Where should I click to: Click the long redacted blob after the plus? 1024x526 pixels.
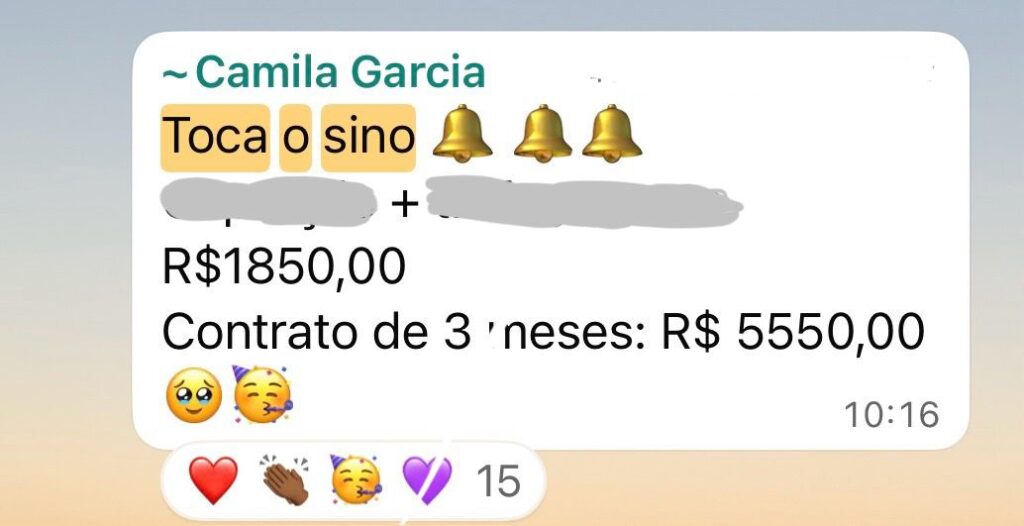pos(584,201)
